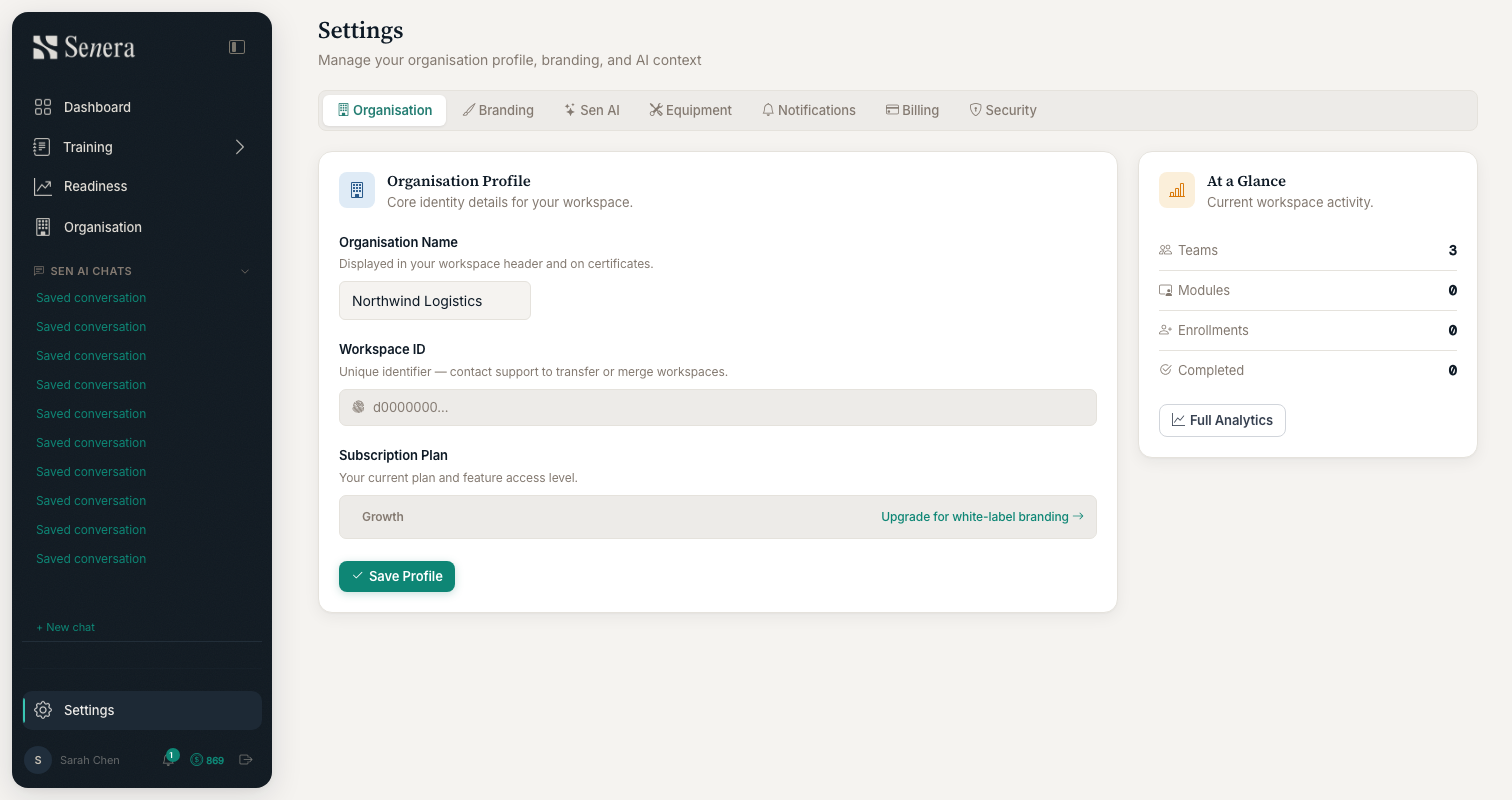This screenshot has height=800, width=1512.
Task: Click the Organisation Name input field
Action: coord(435,301)
